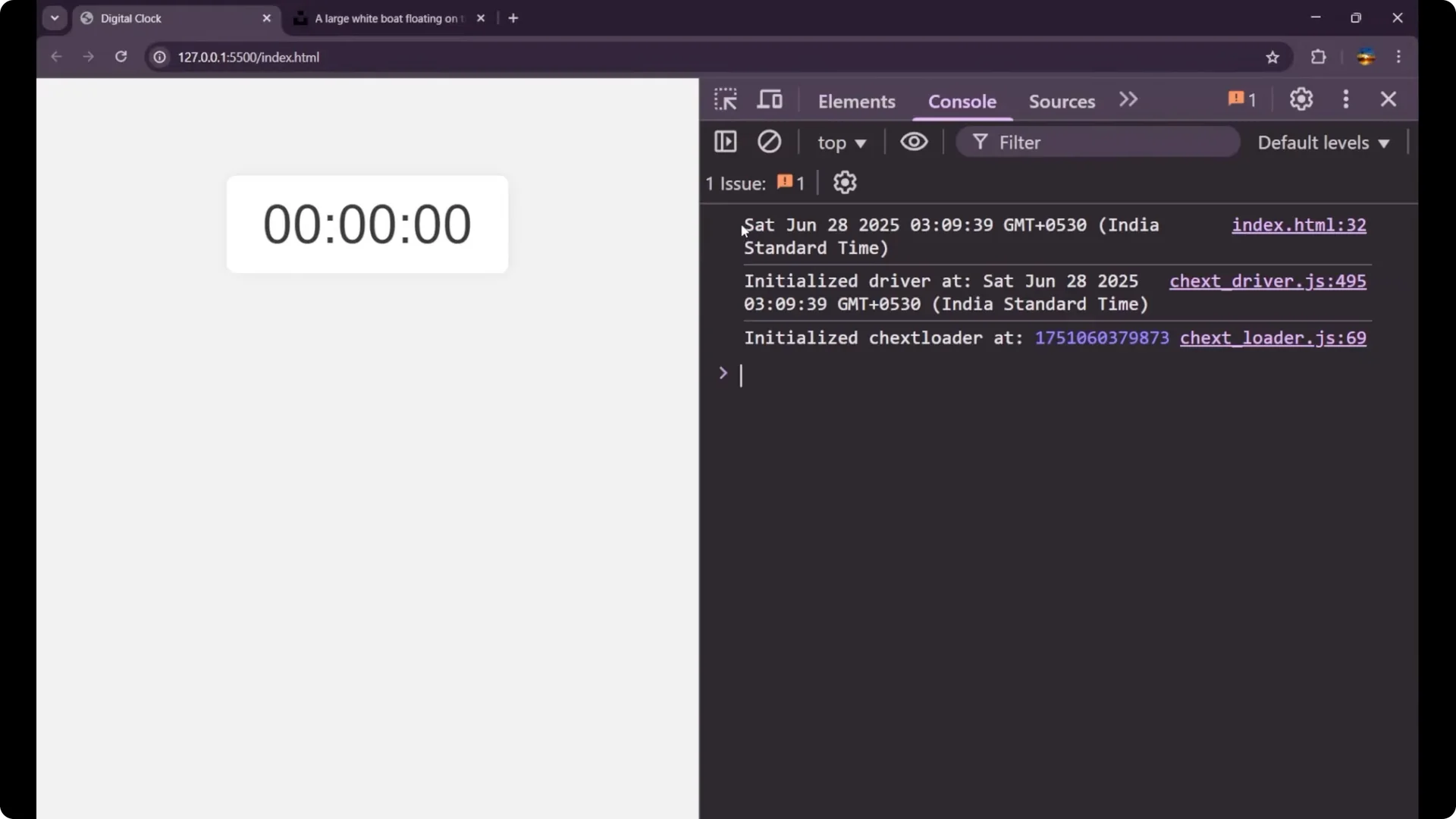
Task: Open the index.html:32 source link
Action: [x=1298, y=225]
